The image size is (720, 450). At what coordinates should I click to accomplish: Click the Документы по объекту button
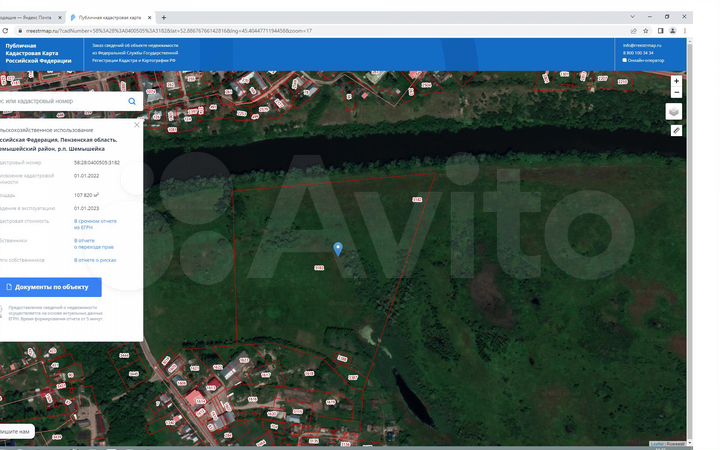(50, 287)
